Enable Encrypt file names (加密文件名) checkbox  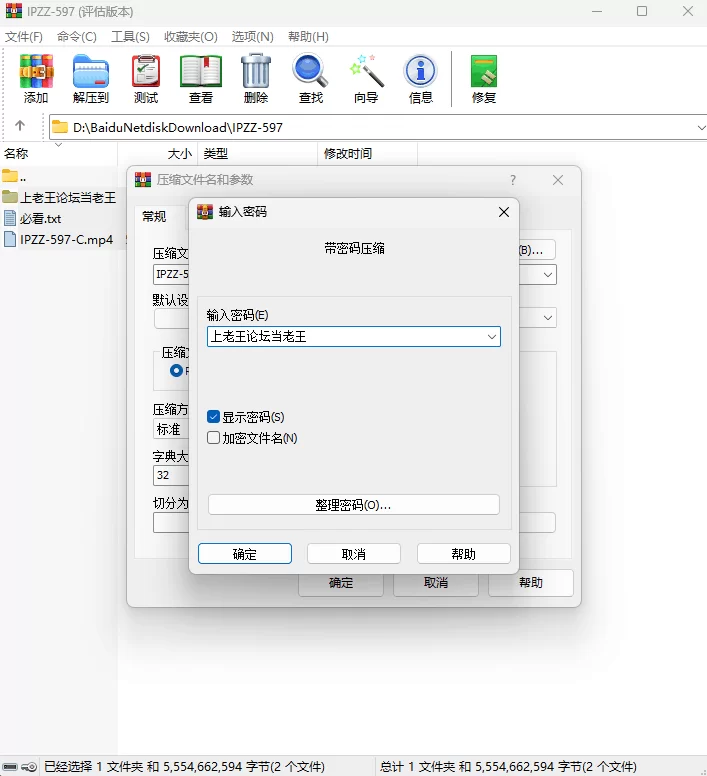214,438
